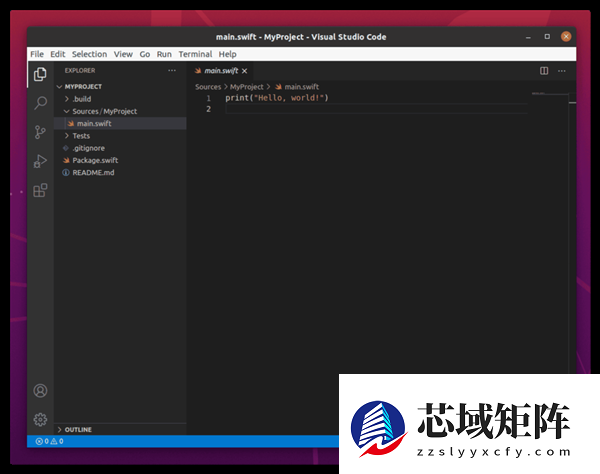Open the Source Control view icon
The width and height of the screenshot is (600, 474).
pos(40,132)
